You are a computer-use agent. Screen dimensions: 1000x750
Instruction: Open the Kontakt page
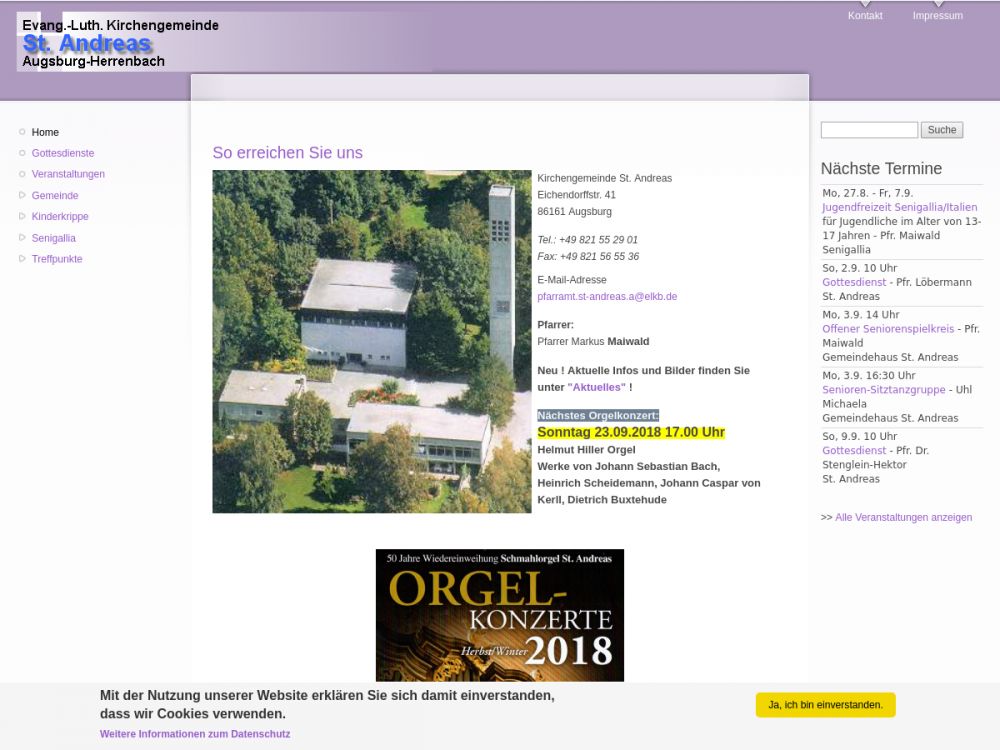[x=865, y=16]
